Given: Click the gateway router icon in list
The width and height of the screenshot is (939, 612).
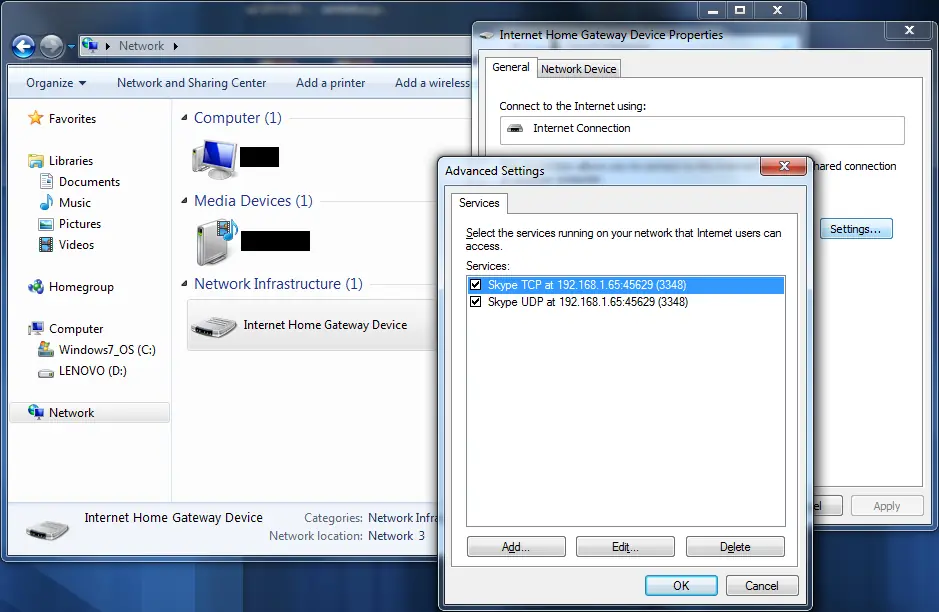Looking at the screenshot, I should 214,326.
